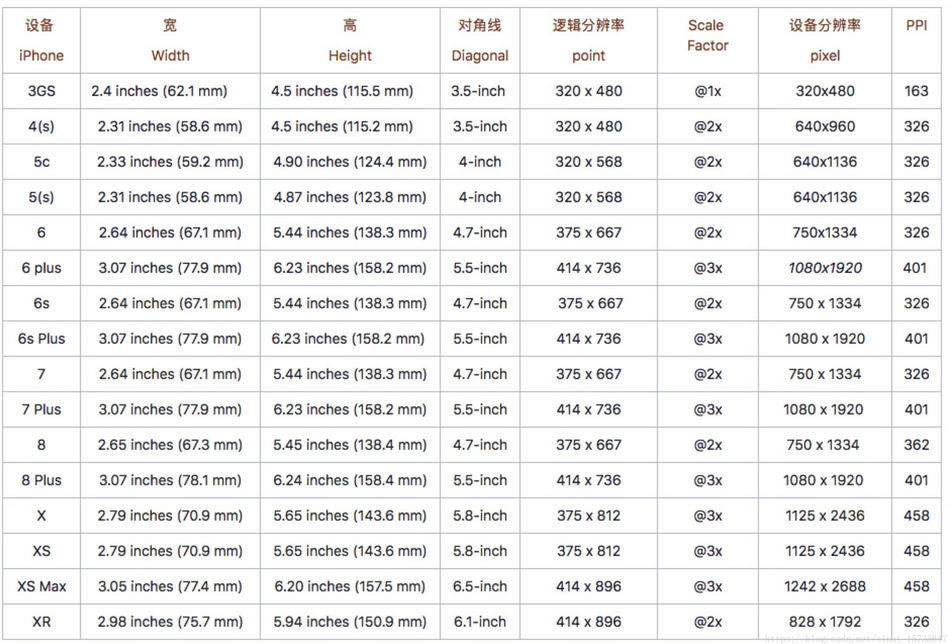The image size is (948, 644).
Task: Click the 5c row '640x1136' cell
Action: coord(825,162)
